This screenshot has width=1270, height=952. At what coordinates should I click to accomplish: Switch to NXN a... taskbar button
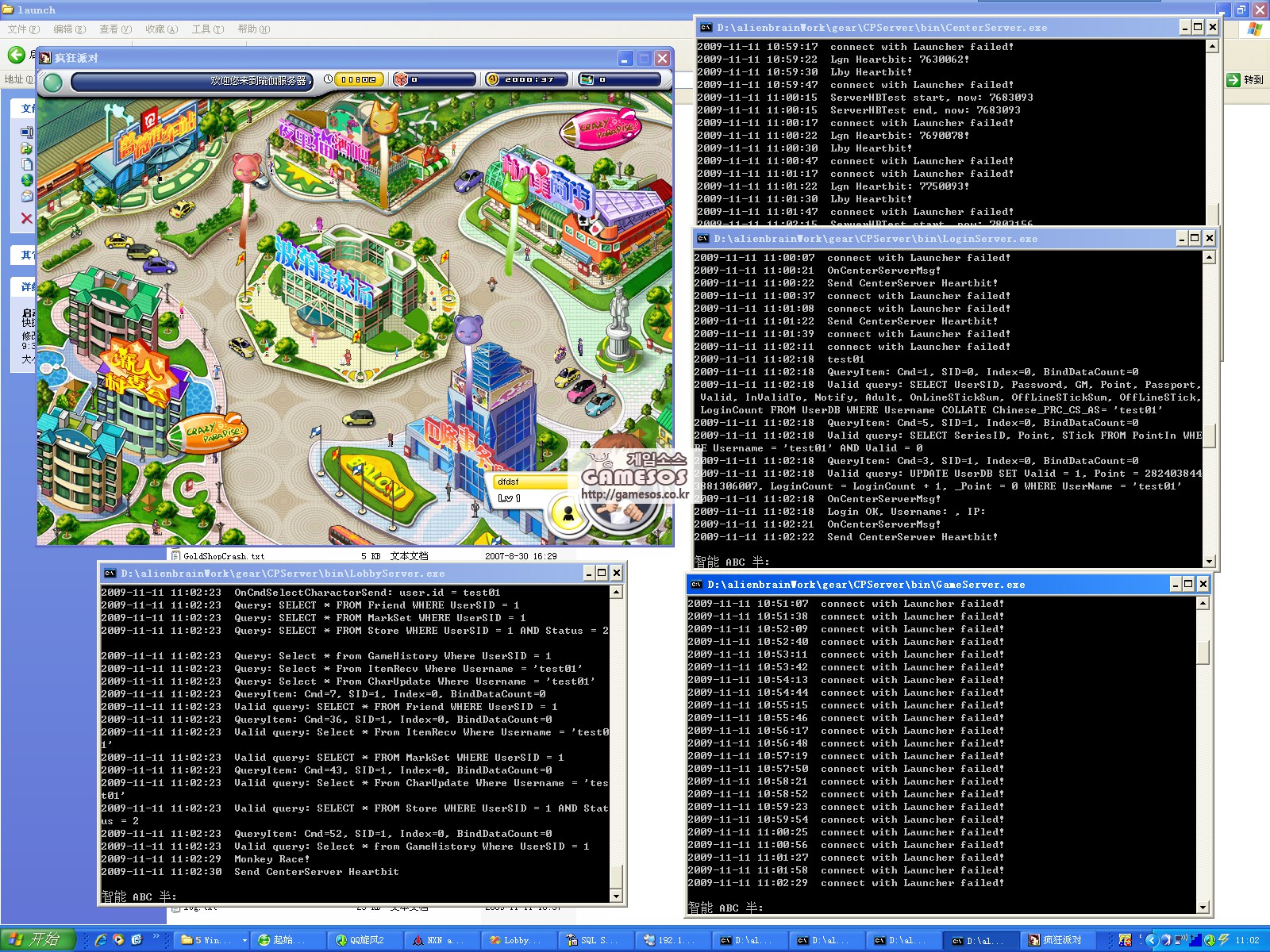pos(444,940)
